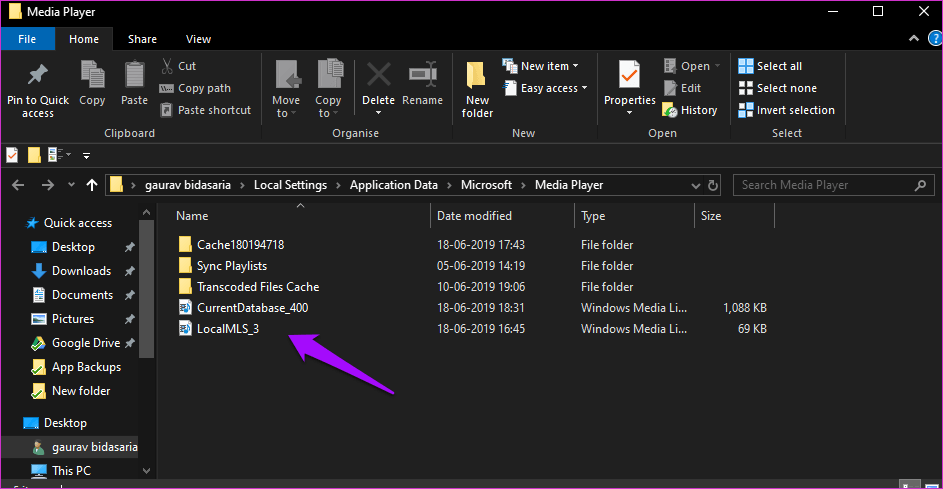
Task: Open Customize Quick Access Toolbar dropdown
Action: pos(87,156)
